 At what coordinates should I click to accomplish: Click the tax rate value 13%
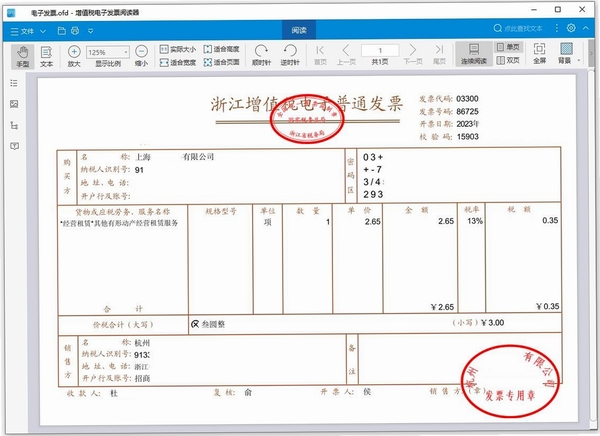[x=475, y=221]
